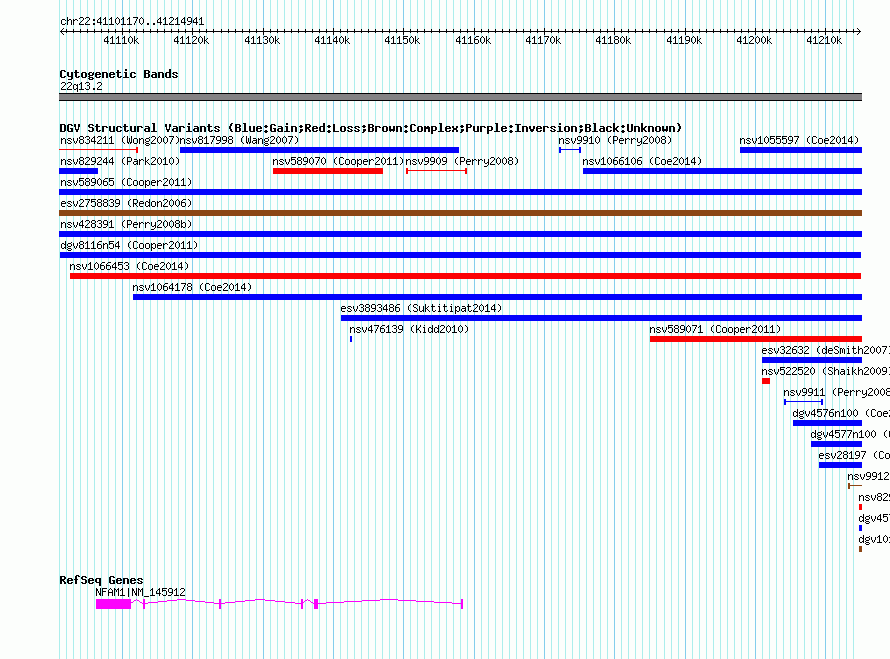Viewport: 890px width, 659px height.
Task: Click the nsv589071 (Cooper2011) text label
Action: 715,329
